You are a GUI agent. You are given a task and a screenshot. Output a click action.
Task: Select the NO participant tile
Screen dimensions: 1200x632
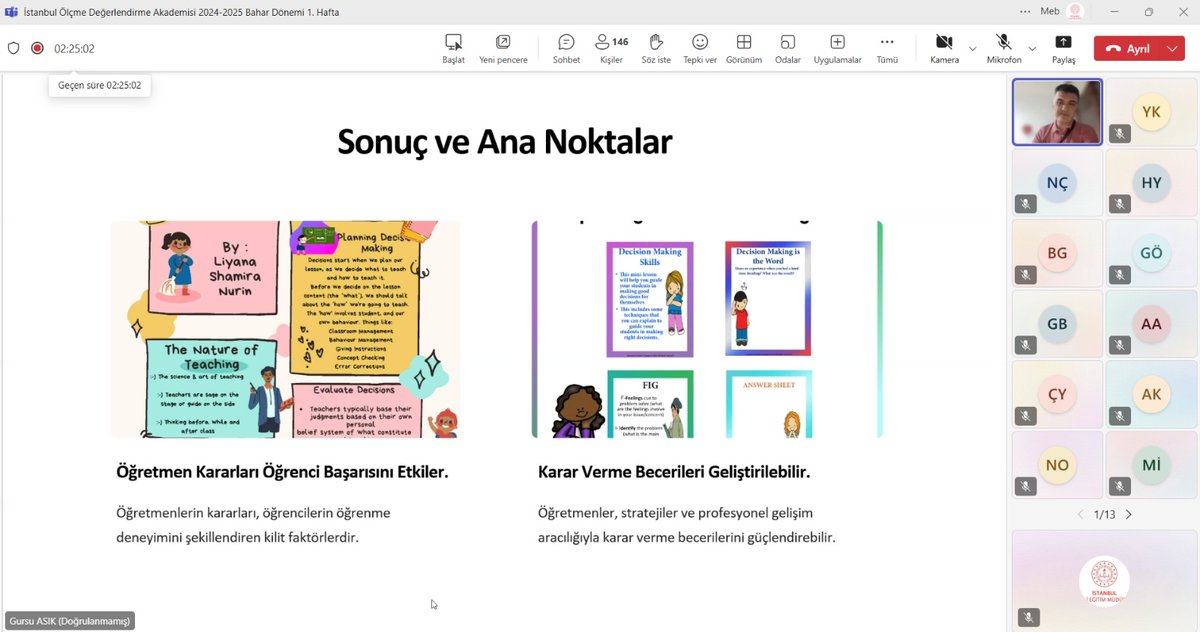pos(1057,465)
